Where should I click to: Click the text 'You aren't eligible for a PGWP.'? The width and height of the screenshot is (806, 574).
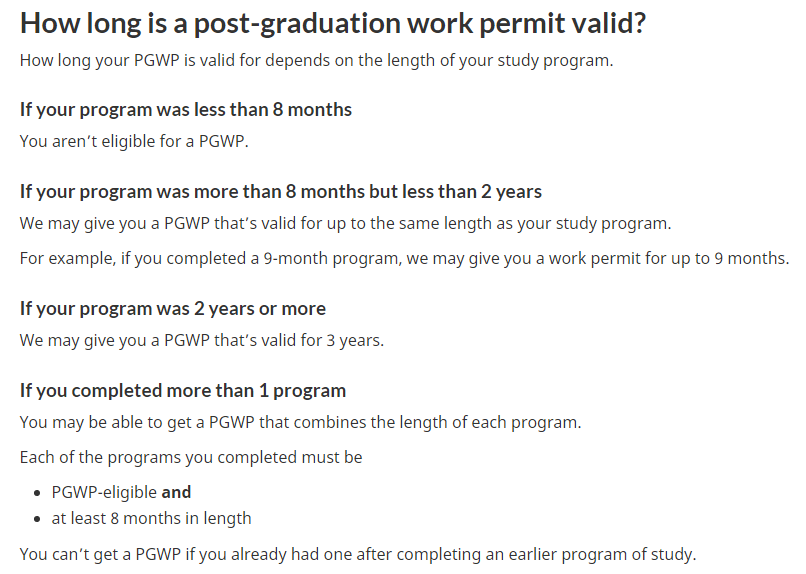(x=134, y=141)
